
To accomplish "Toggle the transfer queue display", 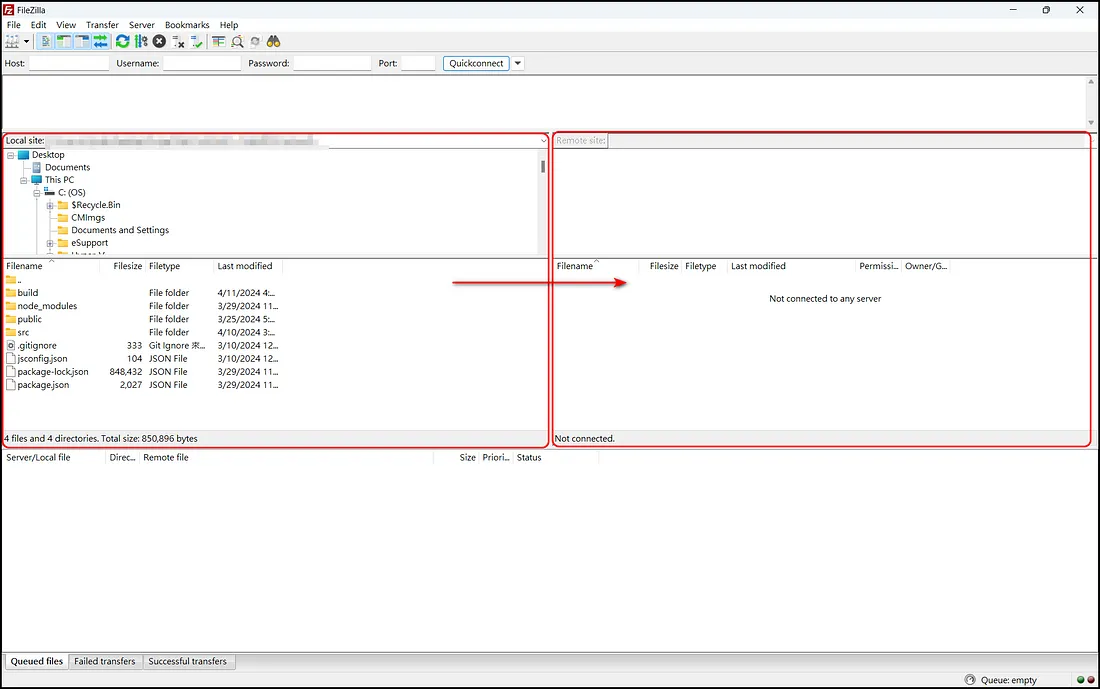I will pyautogui.click(x=101, y=42).
